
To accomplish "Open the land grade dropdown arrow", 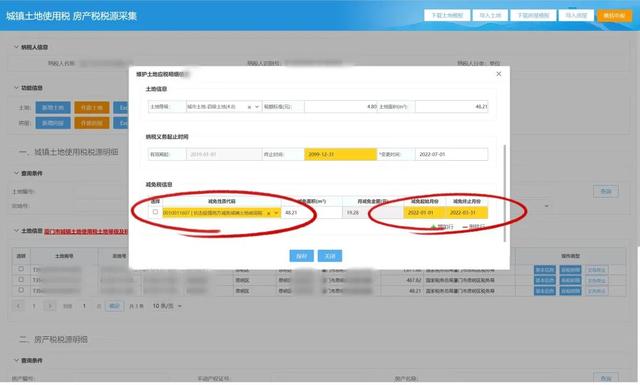I will [x=257, y=107].
